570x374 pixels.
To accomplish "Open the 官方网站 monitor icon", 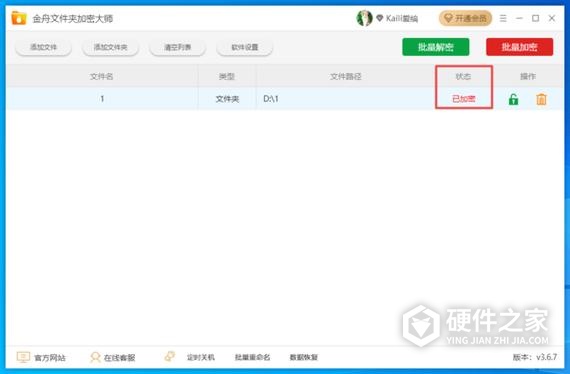I will (x=23, y=357).
